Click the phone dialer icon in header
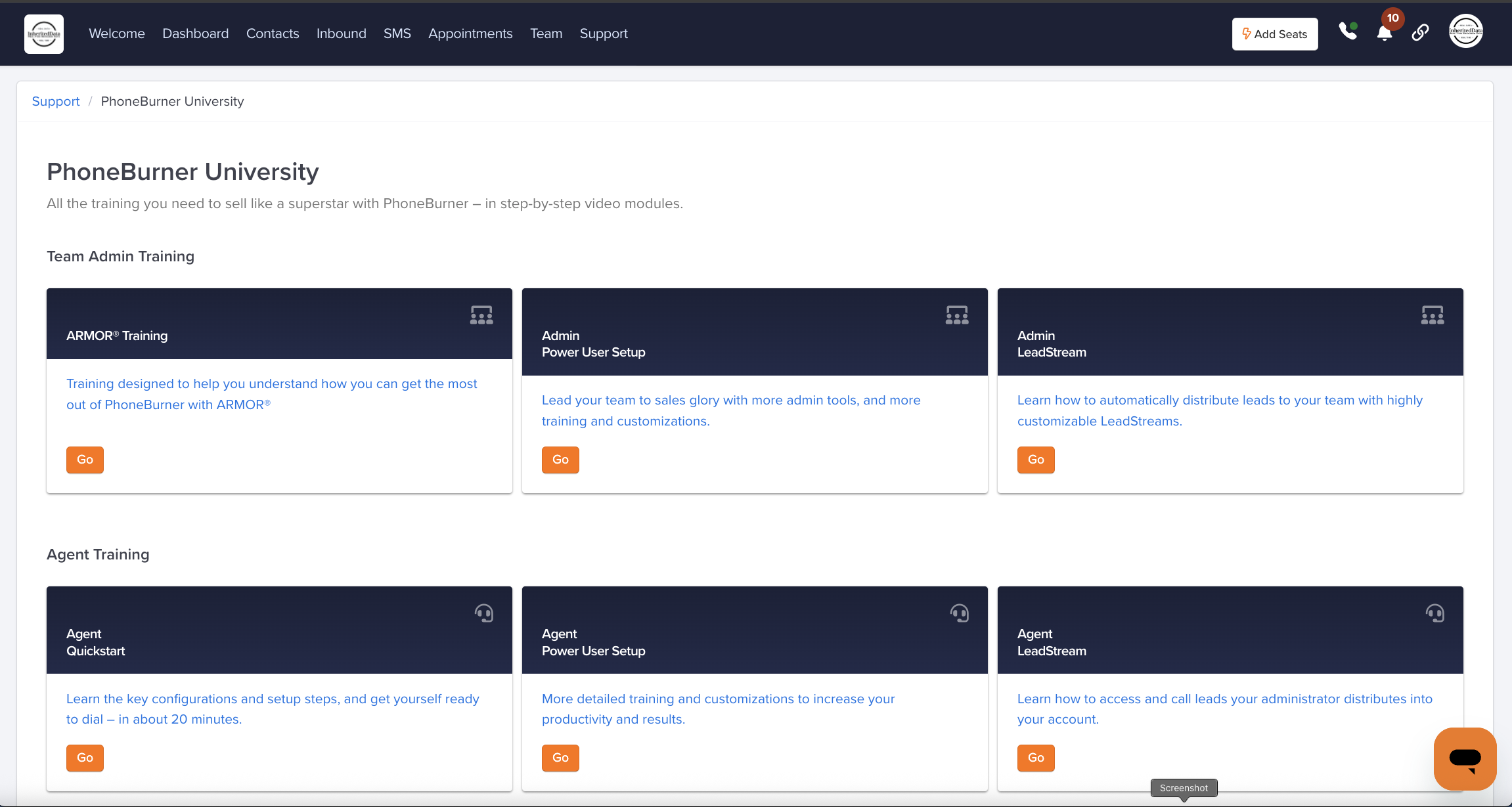 pyautogui.click(x=1347, y=32)
